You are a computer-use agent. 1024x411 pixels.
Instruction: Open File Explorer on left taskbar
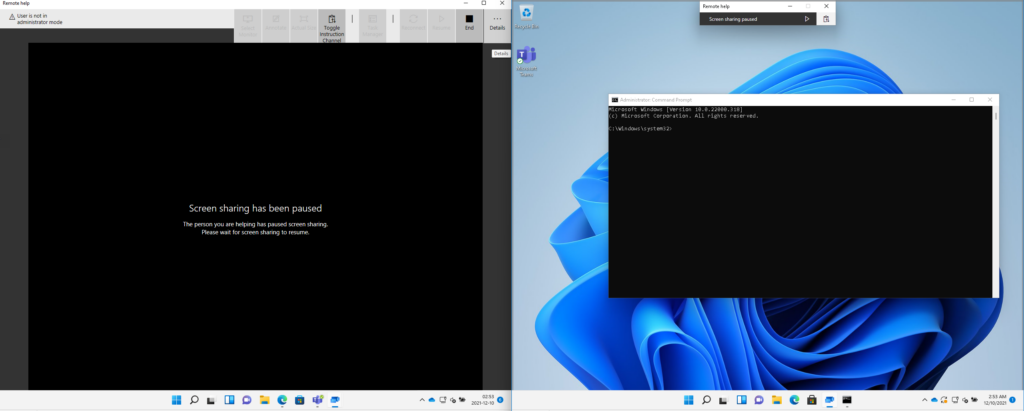(x=264, y=400)
